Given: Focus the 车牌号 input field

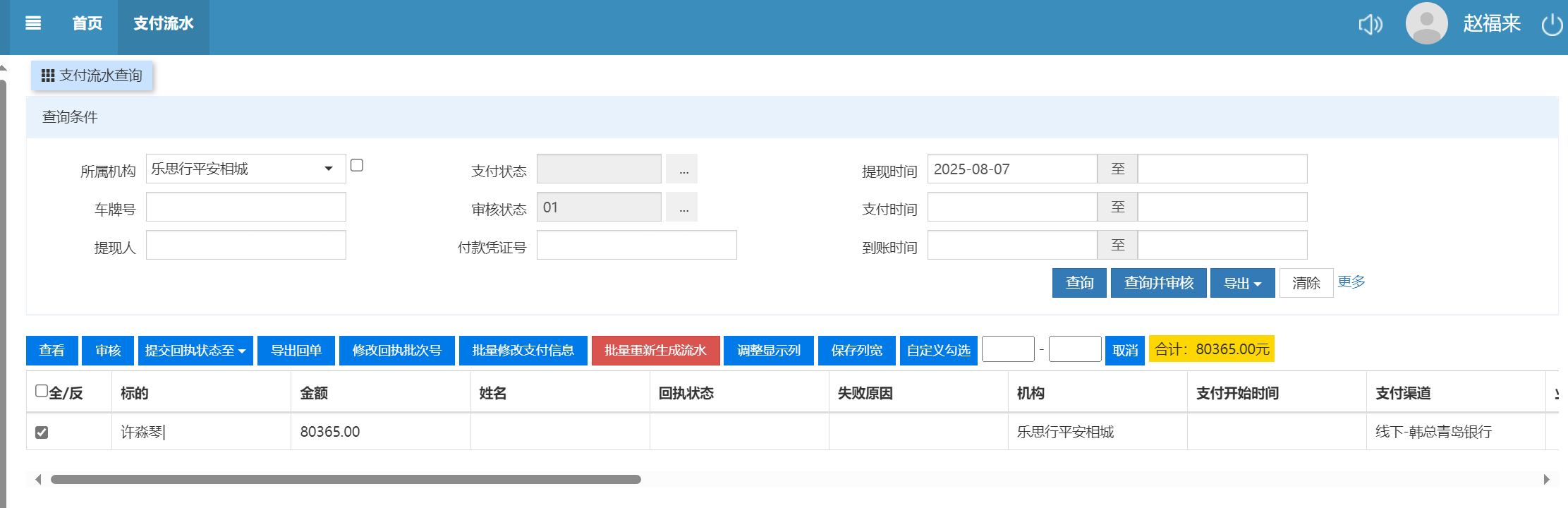Looking at the screenshot, I should (x=245, y=207).
